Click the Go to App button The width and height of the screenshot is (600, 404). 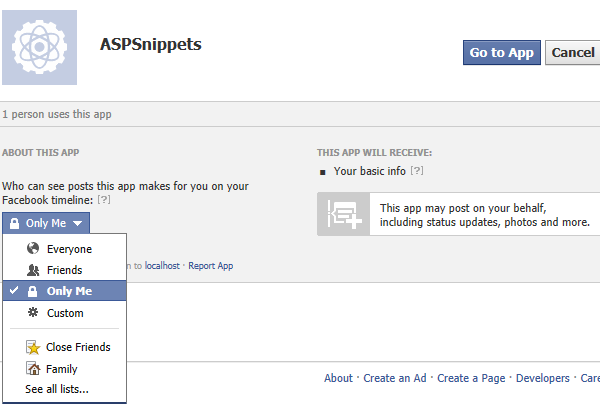pyautogui.click(x=502, y=52)
